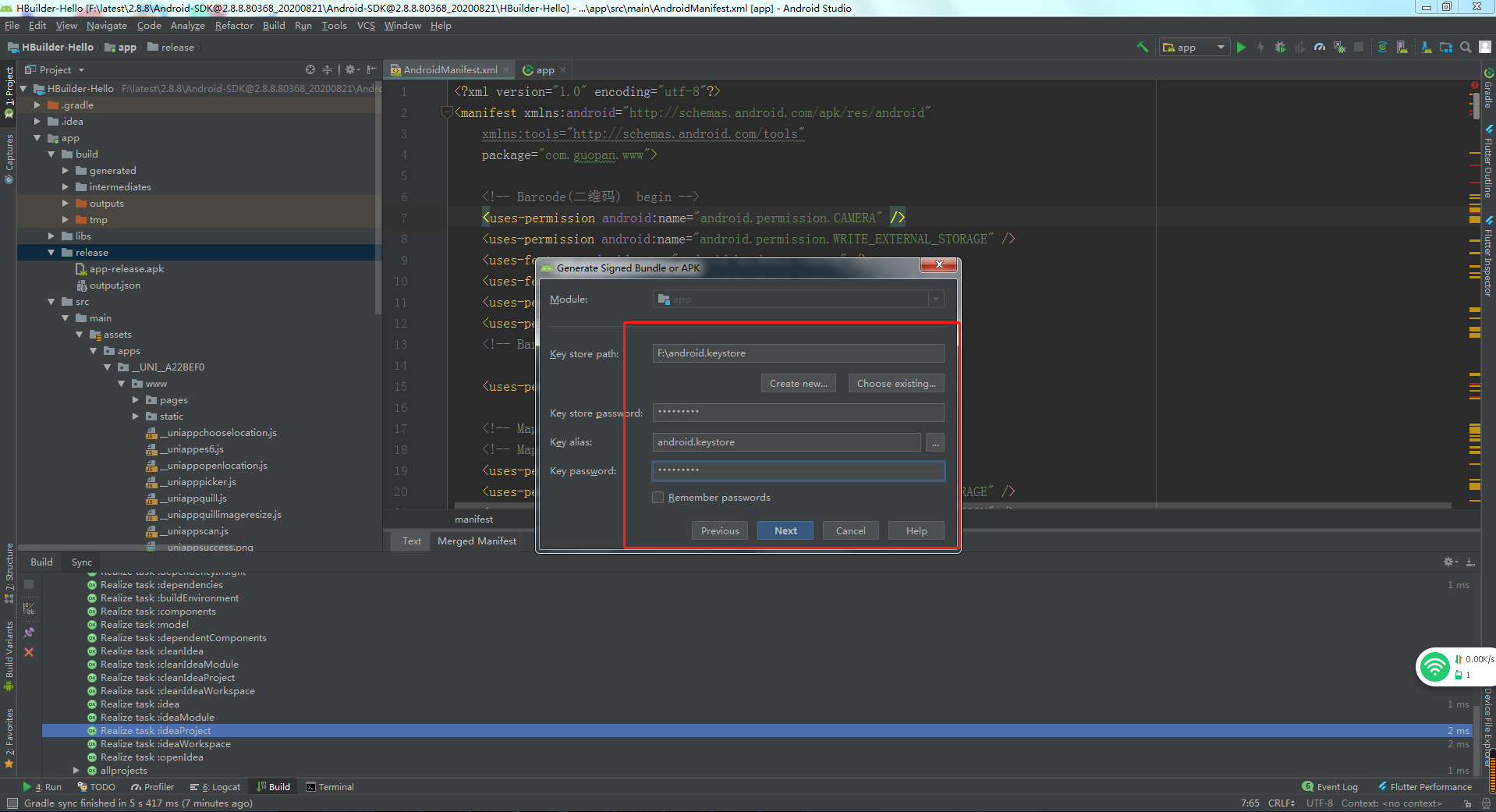The width and height of the screenshot is (1496, 812).
Task: Open the 6: Logcat tool window
Action: [215, 787]
